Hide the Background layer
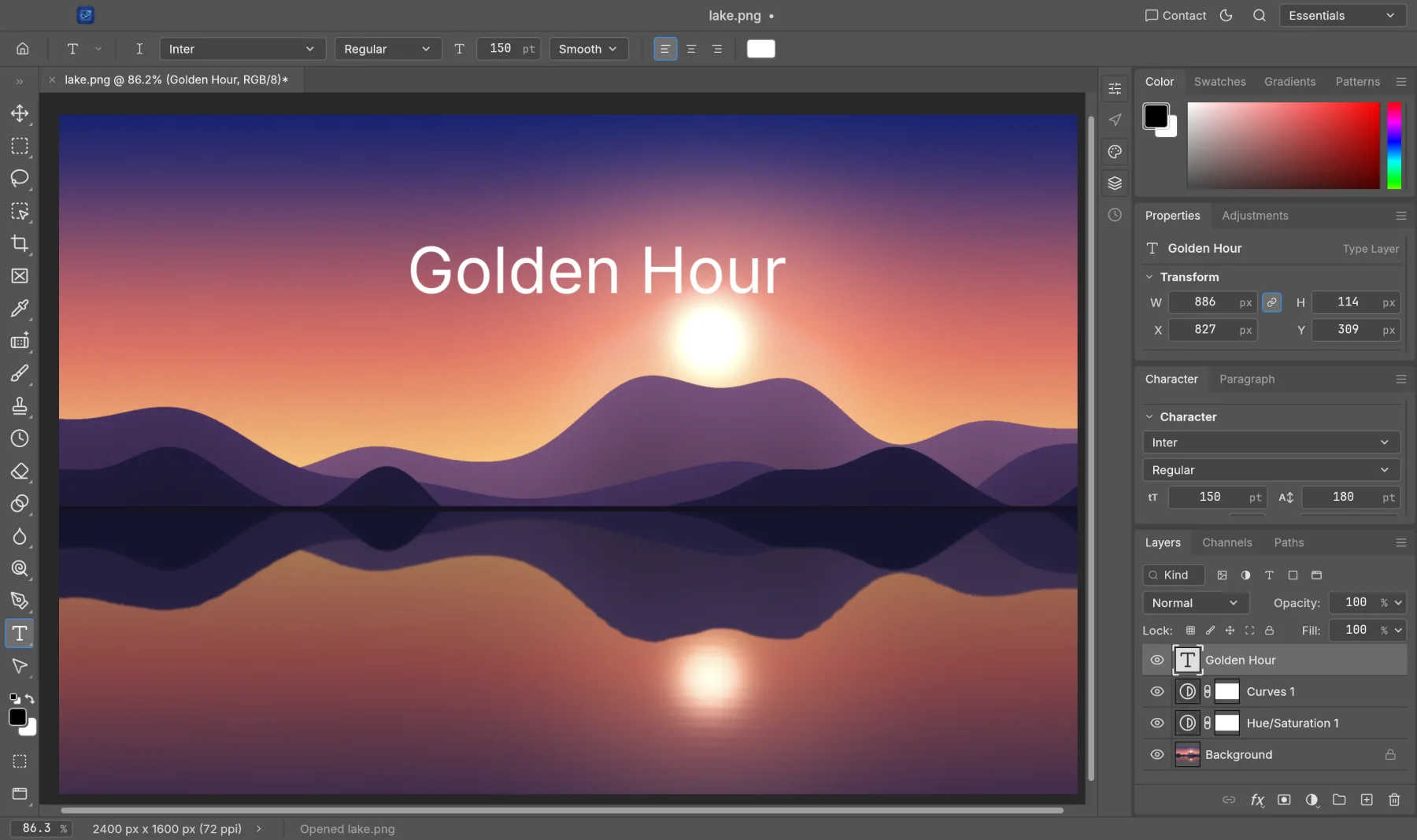Screen dimensions: 1417x840 1156,755
